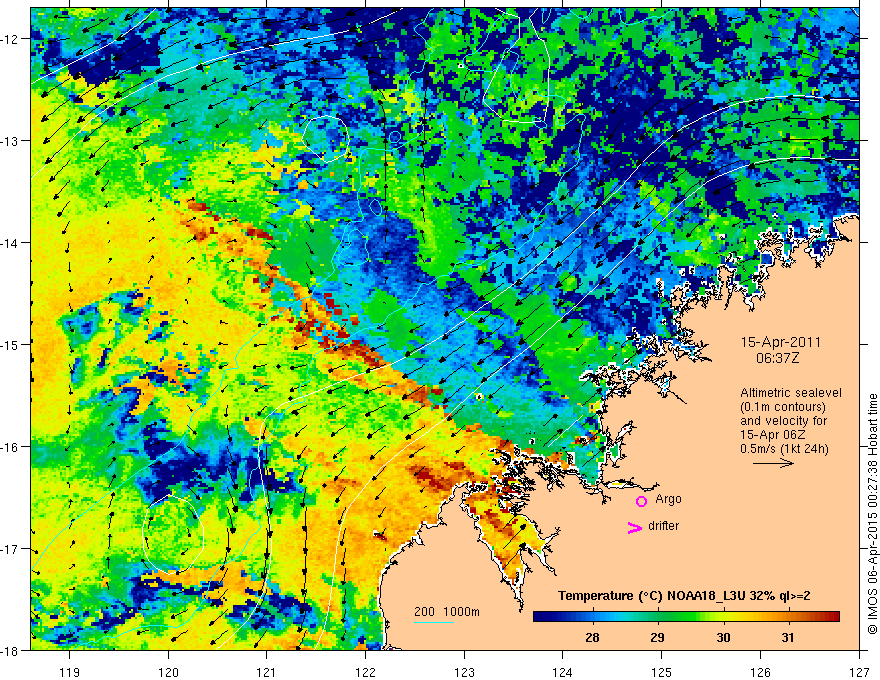The height and width of the screenshot is (680, 880).
Task: Click the longitude axis label 127
Action: [x=859, y=672]
